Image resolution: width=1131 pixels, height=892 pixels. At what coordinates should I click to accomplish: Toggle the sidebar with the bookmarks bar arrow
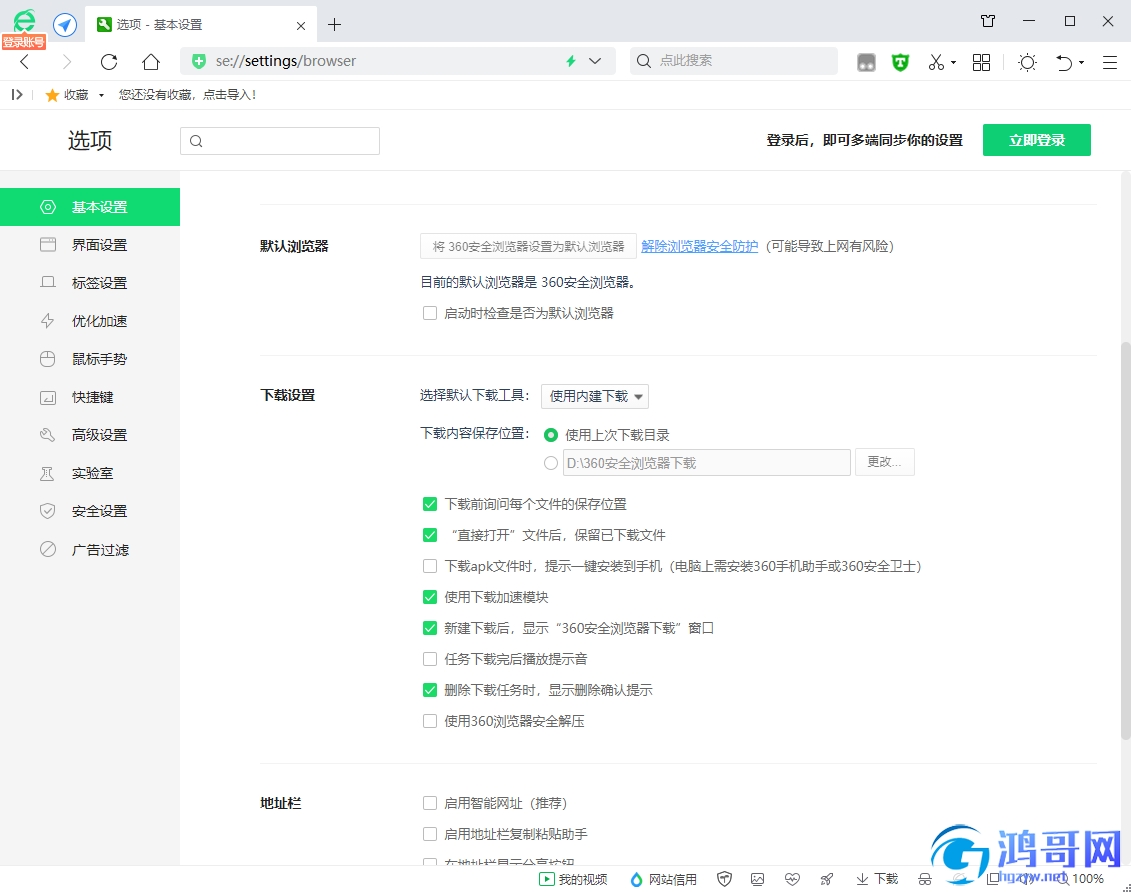point(17,94)
